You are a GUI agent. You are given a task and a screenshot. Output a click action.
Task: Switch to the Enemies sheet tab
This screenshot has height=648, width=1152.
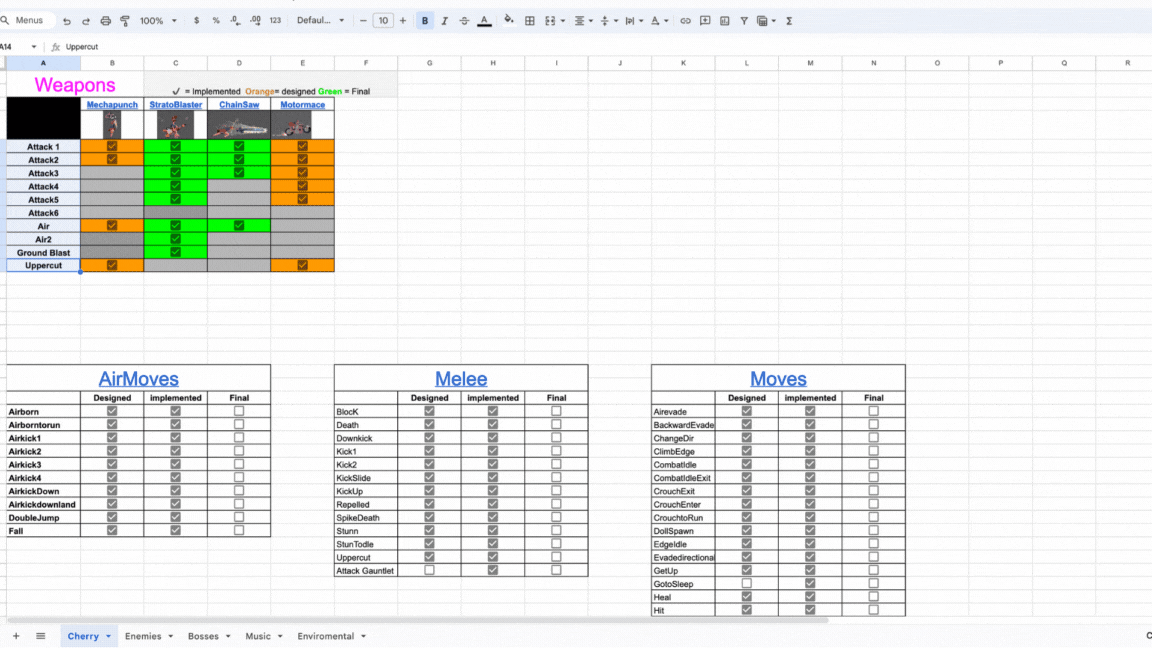click(143, 636)
